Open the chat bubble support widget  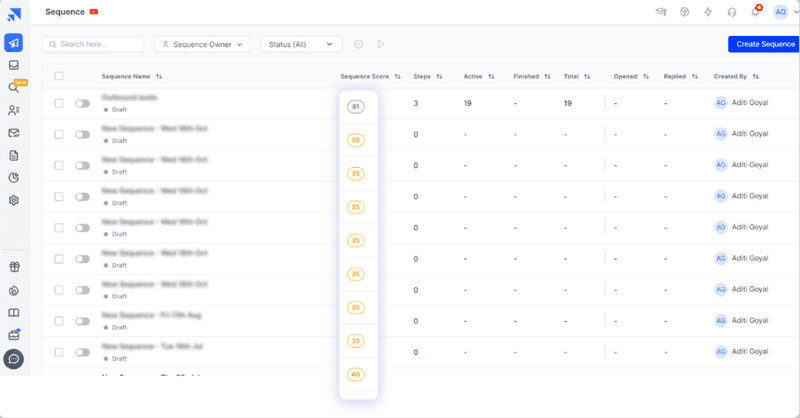click(14, 359)
